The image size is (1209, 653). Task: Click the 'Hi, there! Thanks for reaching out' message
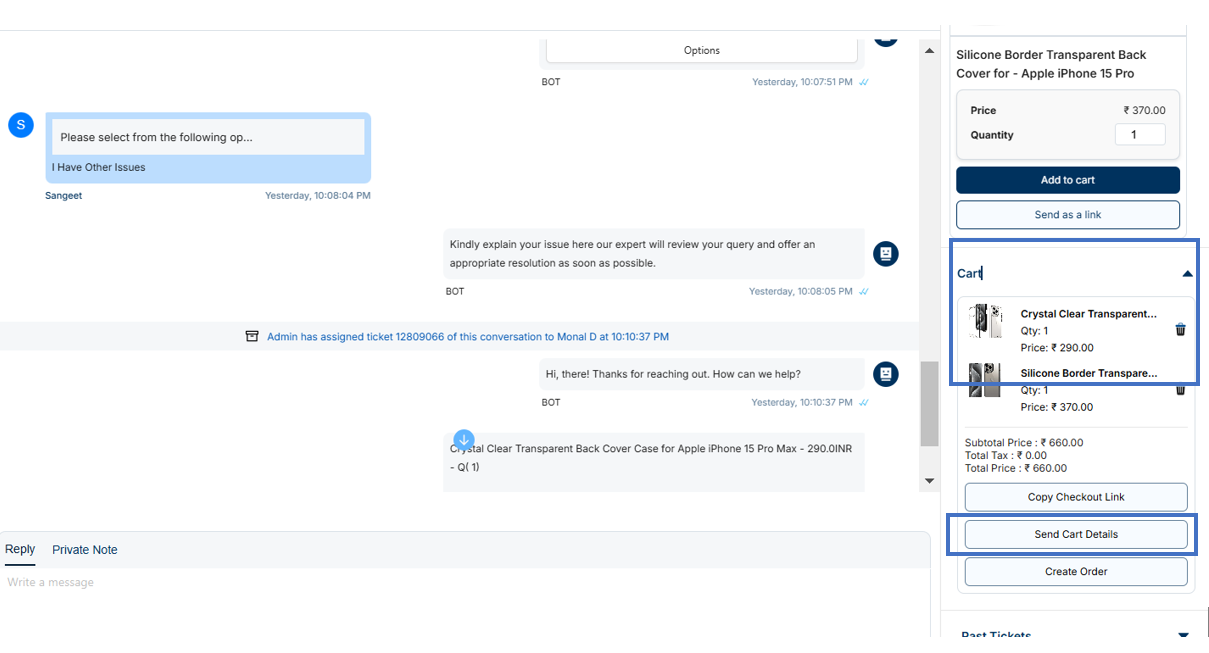point(702,374)
